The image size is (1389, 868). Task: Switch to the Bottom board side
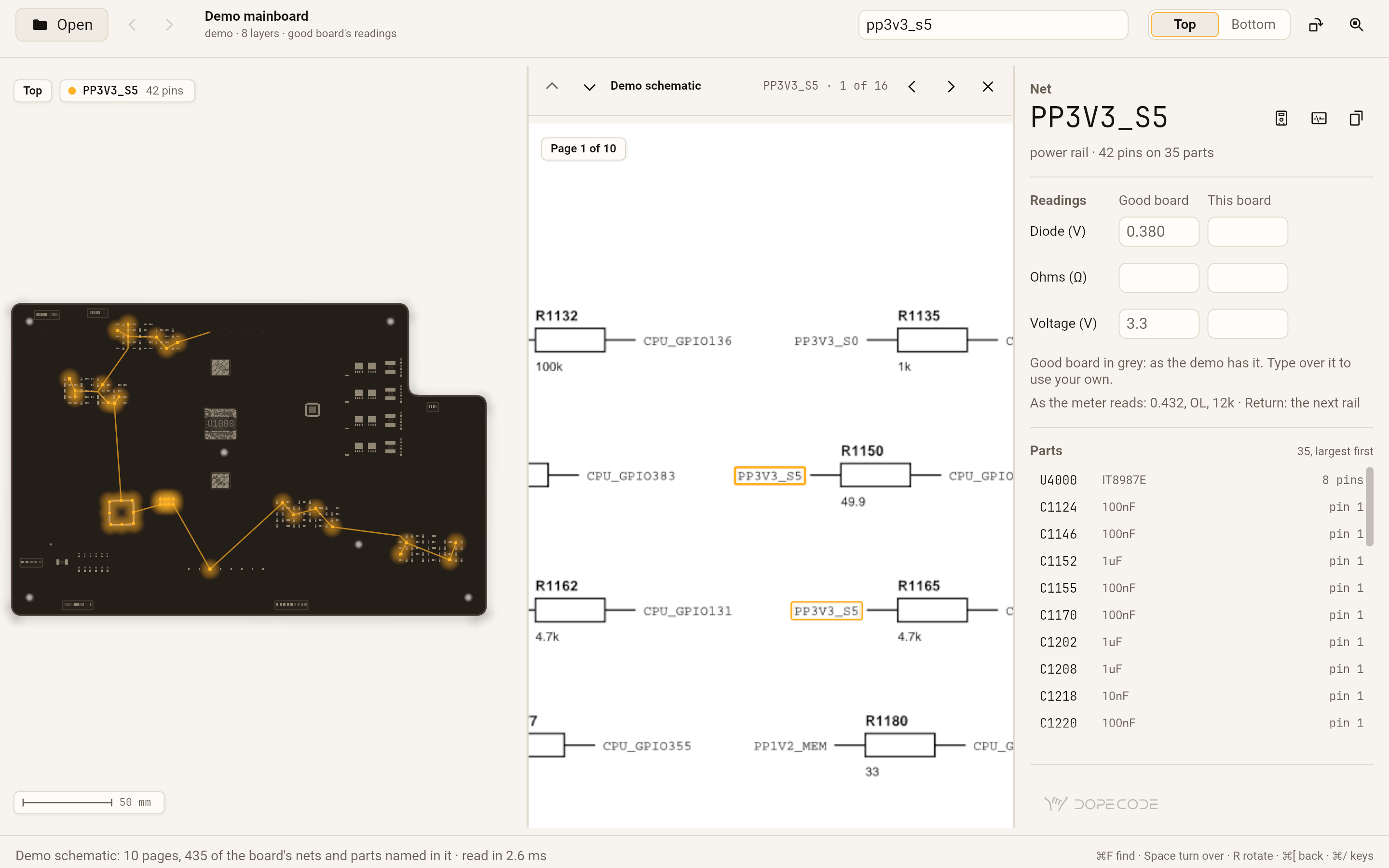[x=1253, y=25]
